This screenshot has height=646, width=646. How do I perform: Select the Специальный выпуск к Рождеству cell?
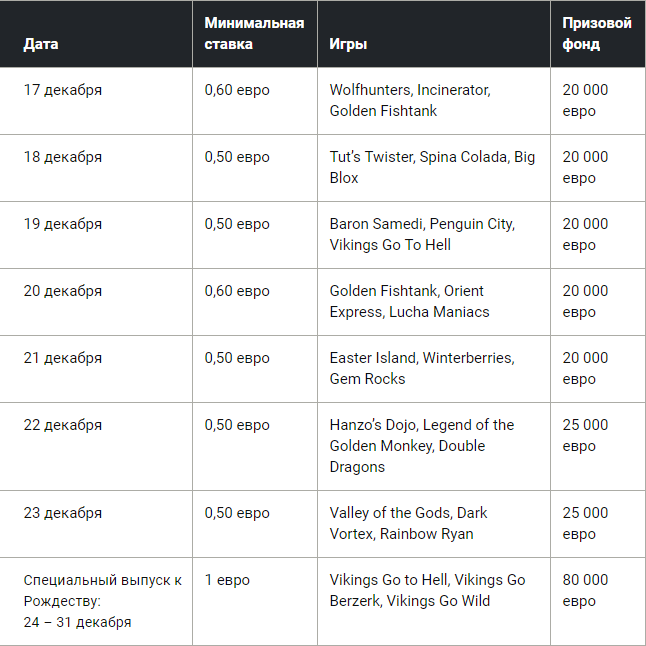(96, 602)
